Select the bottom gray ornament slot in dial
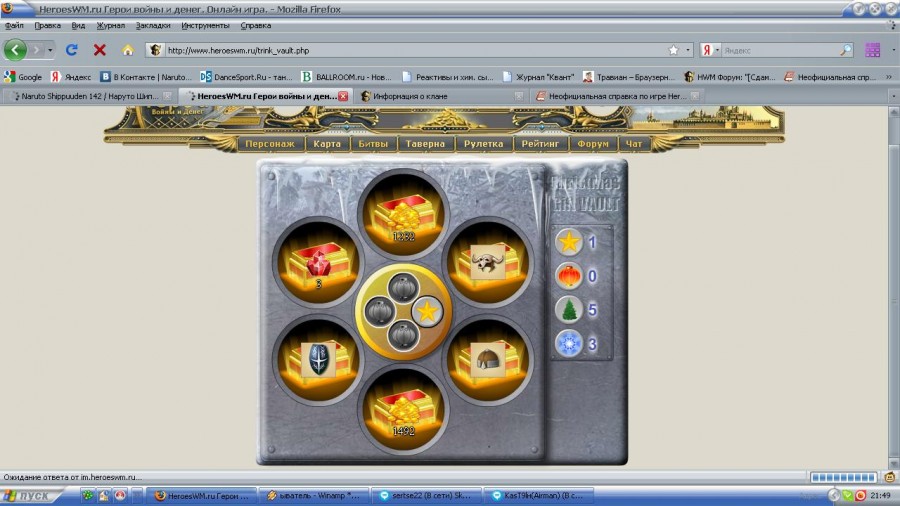This screenshot has height=506, width=900. (403, 335)
